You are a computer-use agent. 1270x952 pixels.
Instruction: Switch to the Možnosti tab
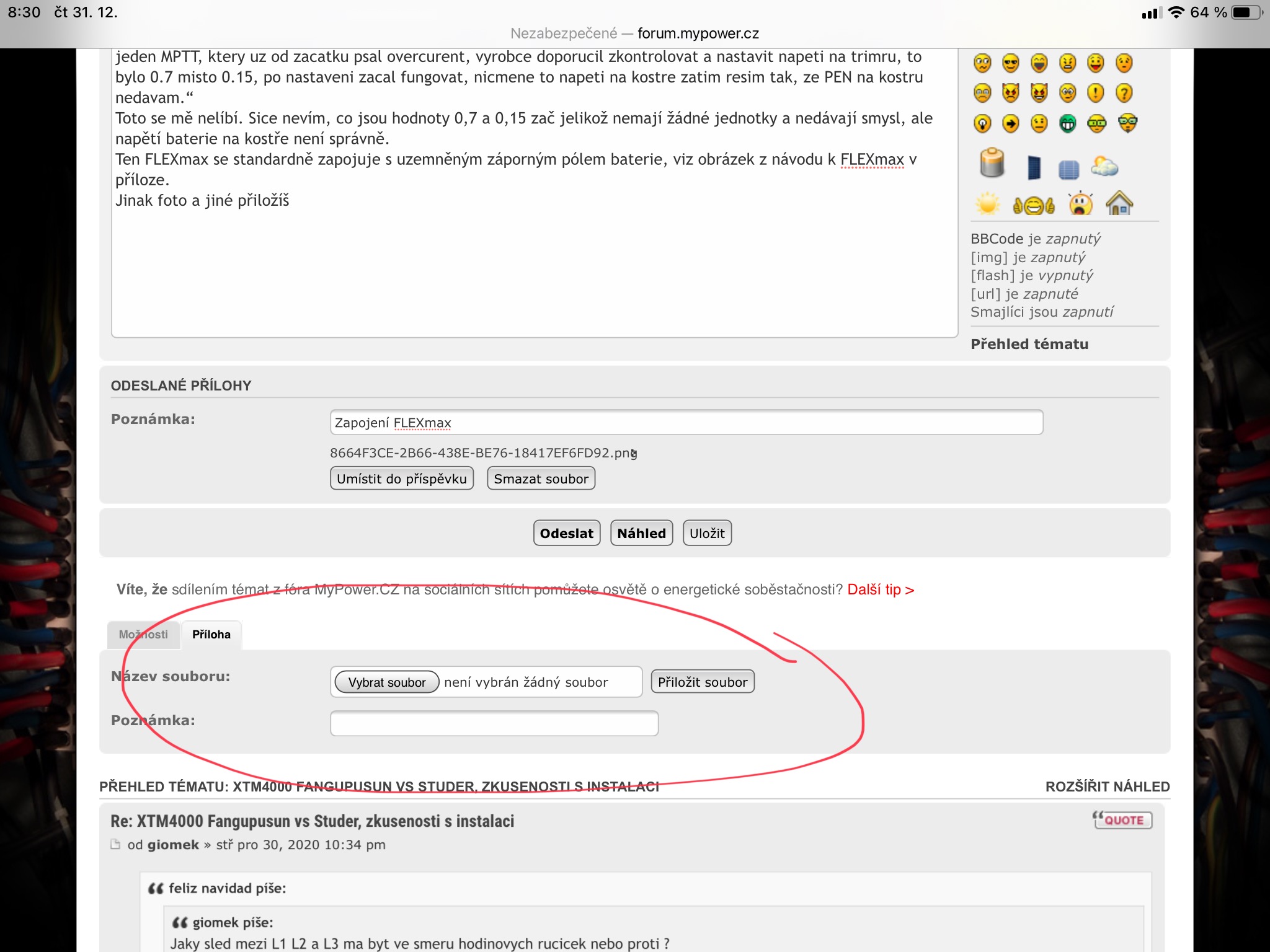click(x=143, y=635)
